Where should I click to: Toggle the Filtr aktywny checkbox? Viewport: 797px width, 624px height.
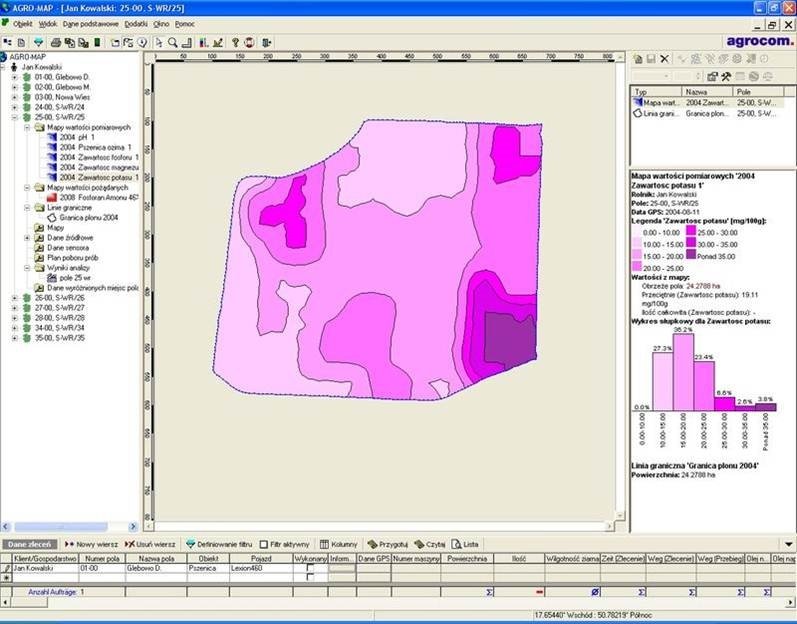(x=263, y=543)
